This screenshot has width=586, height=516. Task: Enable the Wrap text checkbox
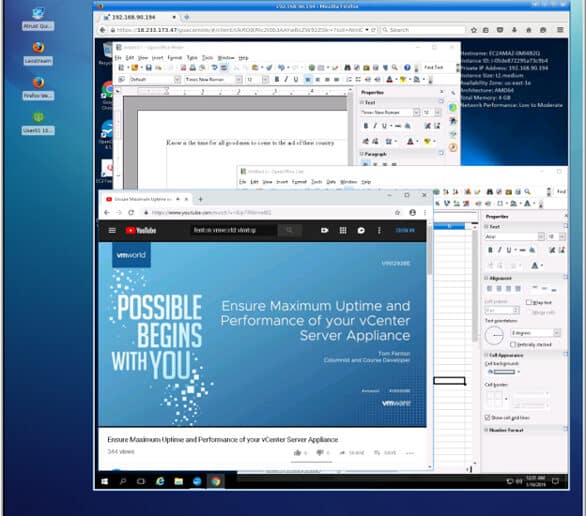528,302
